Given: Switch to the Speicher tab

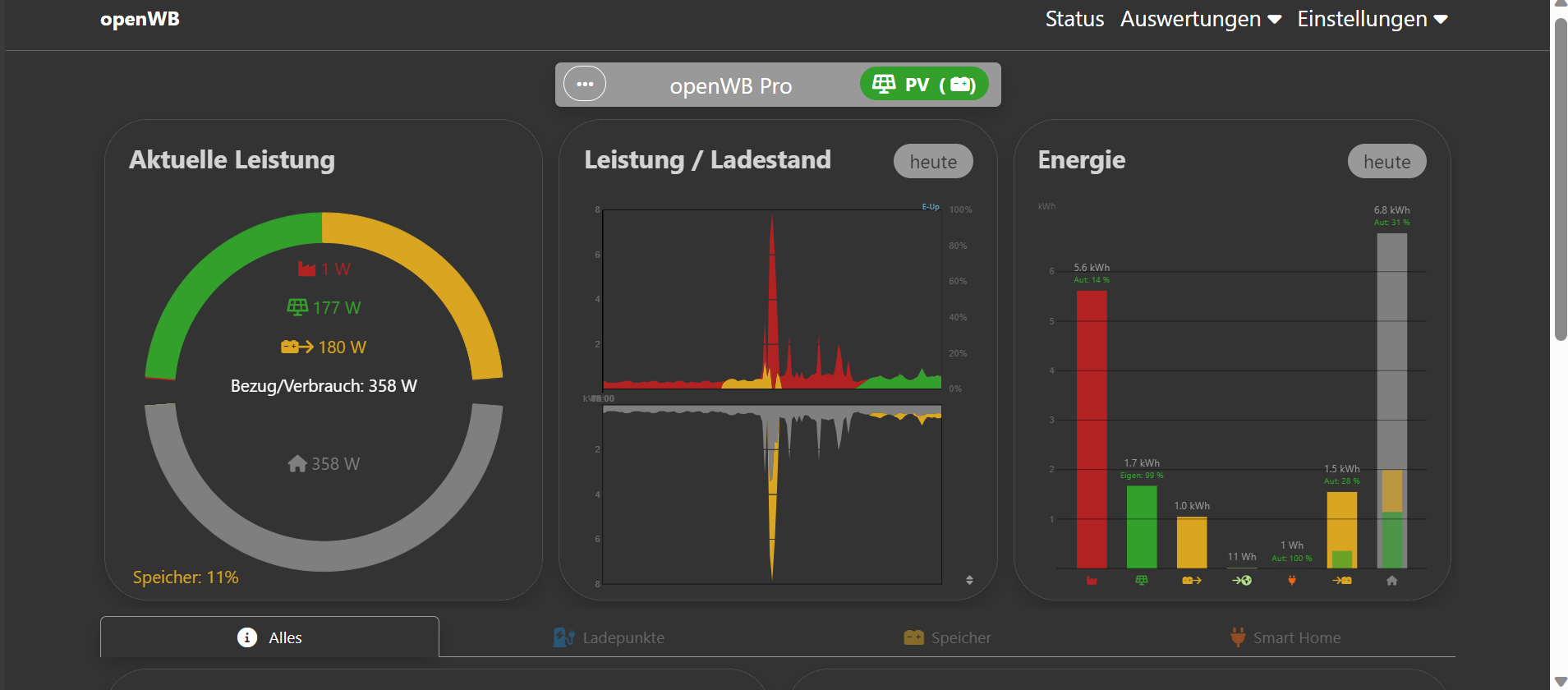Looking at the screenshot, I should pos(947,637).
